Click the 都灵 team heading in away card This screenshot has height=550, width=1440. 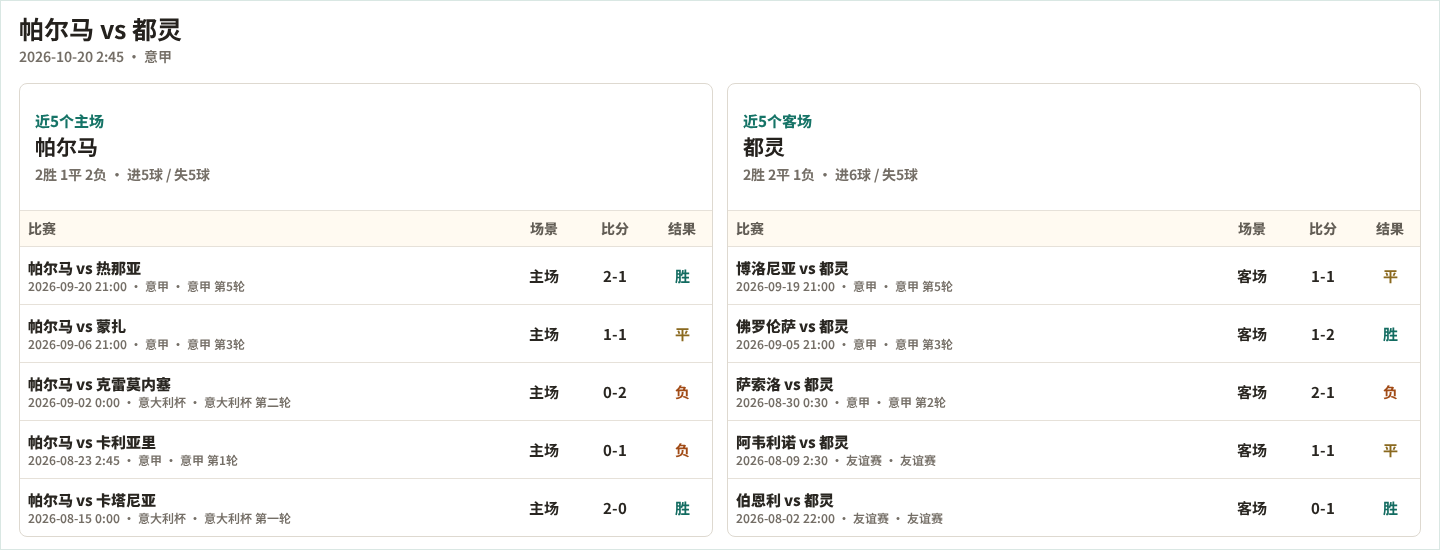[764, 147]
